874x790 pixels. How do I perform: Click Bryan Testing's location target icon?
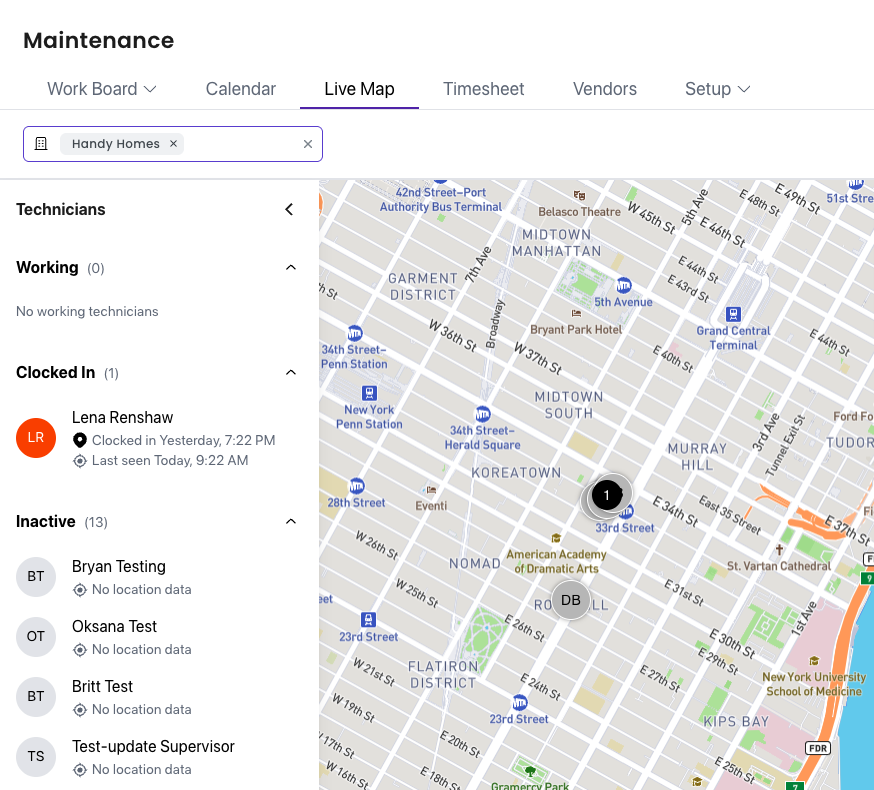(80, 590)
